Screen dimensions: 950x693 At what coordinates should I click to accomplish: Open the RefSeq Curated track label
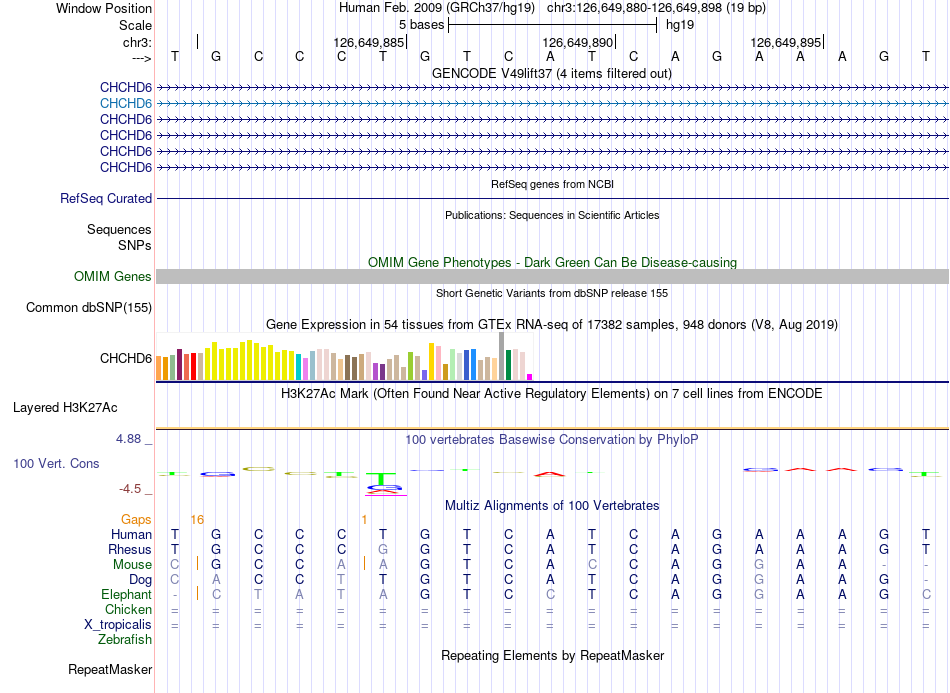pyautogui.click(x=106, y=199)
